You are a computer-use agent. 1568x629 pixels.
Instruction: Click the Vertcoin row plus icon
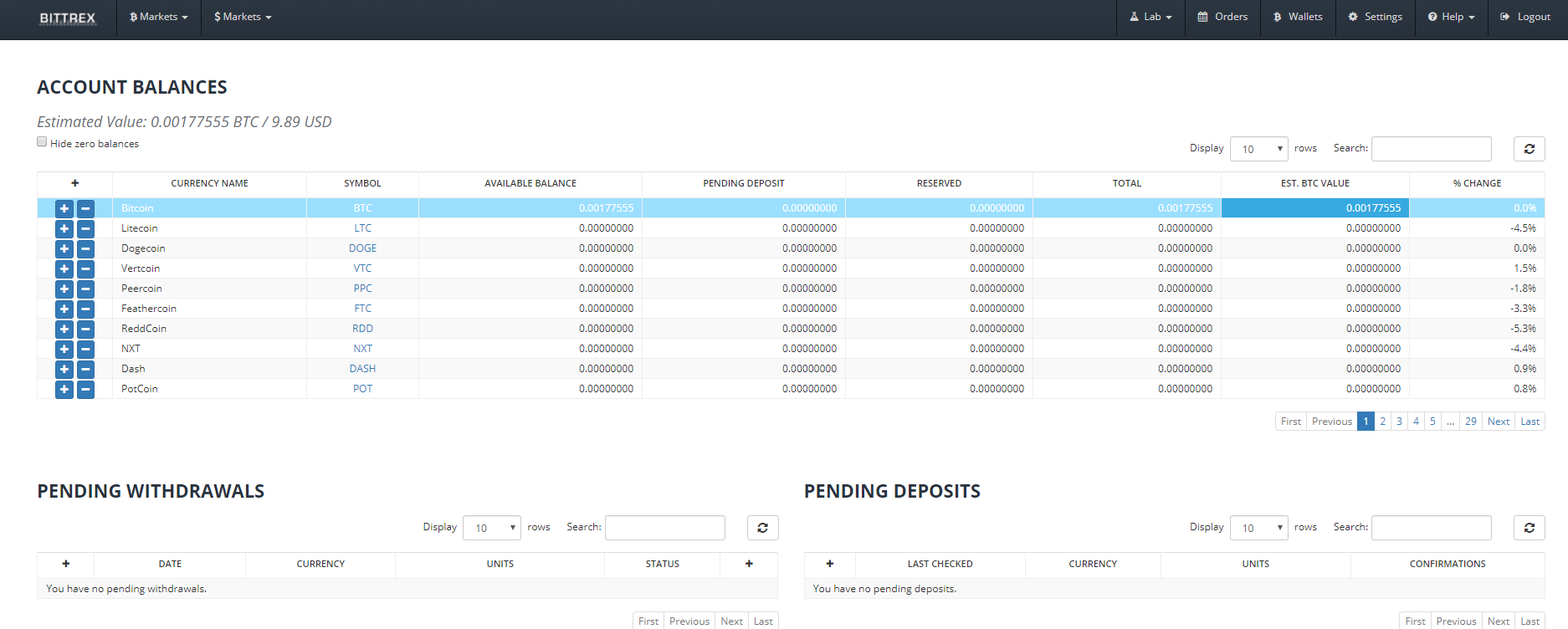tap(64, 268)
